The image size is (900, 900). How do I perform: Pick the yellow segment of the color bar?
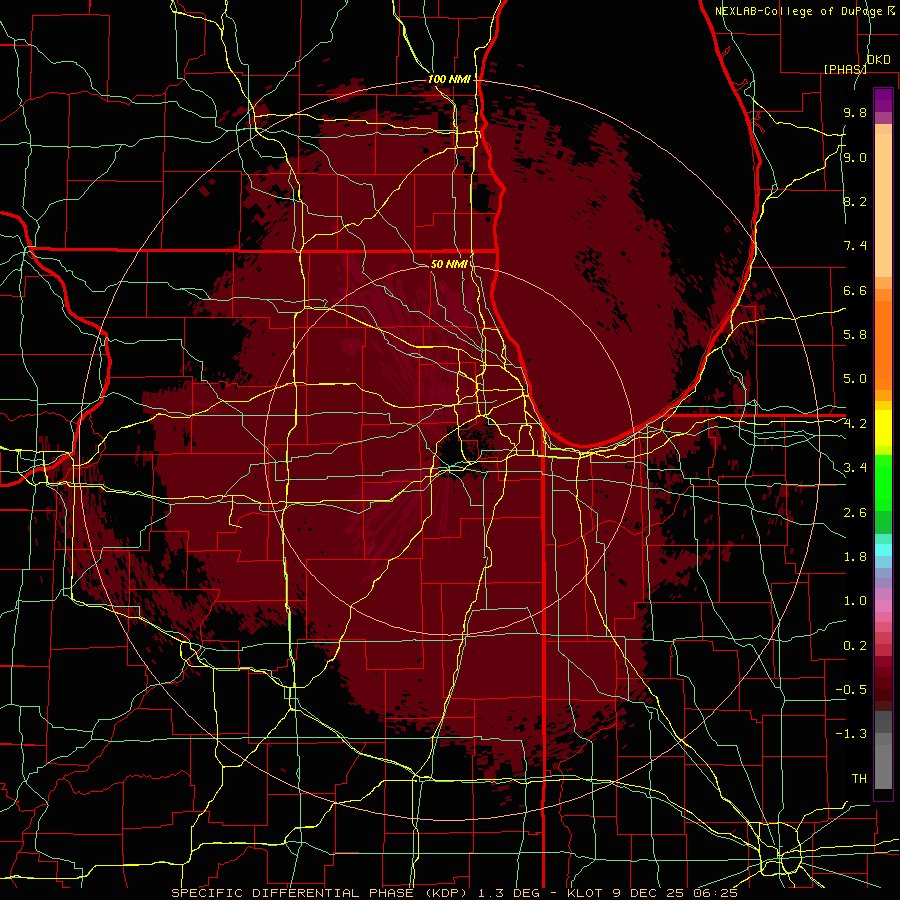[883, 428]
